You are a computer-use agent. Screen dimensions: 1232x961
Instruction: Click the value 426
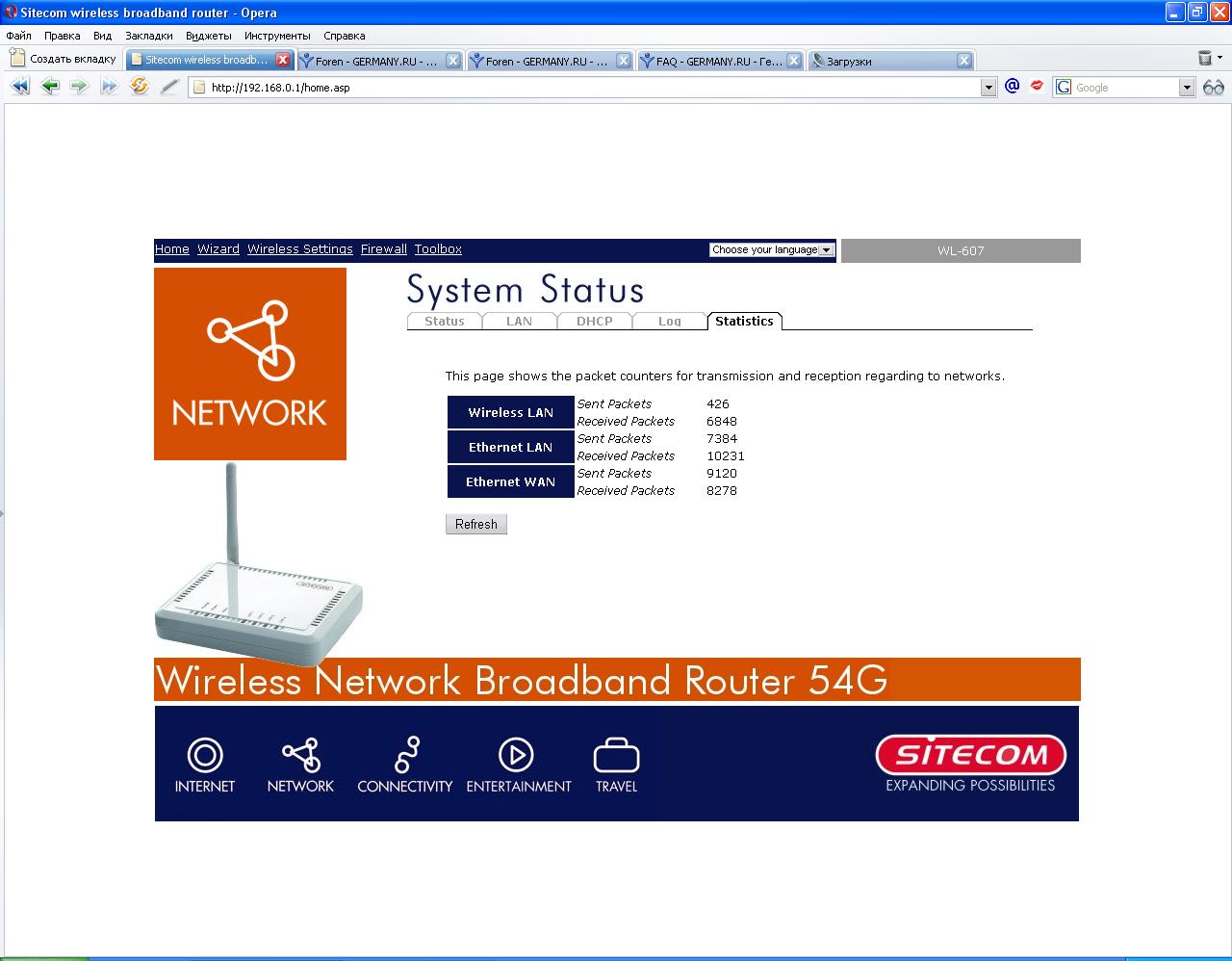(x=718, y=403)
